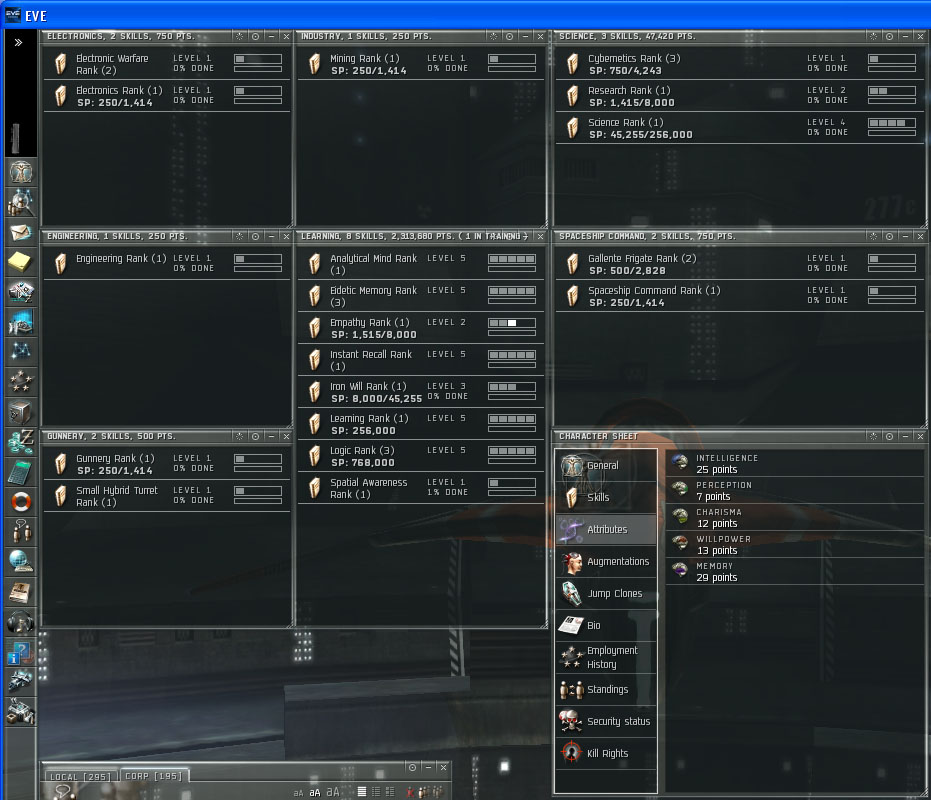Select the Attributes section

coord(606,530)
